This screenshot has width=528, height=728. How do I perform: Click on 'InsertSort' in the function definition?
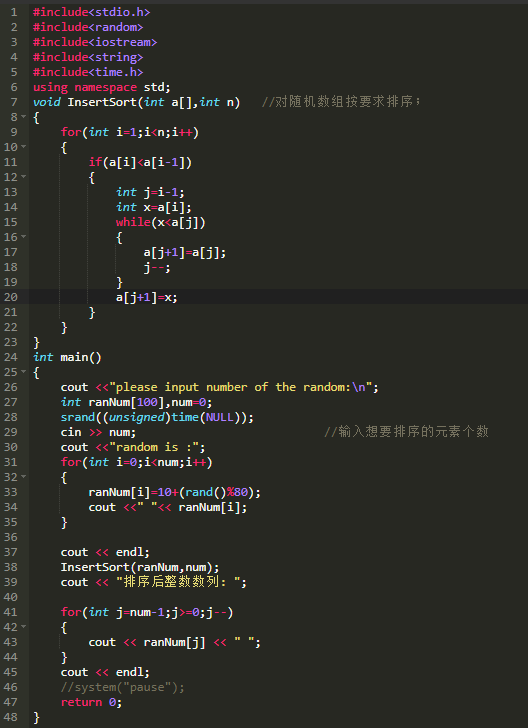click(102, 102)
